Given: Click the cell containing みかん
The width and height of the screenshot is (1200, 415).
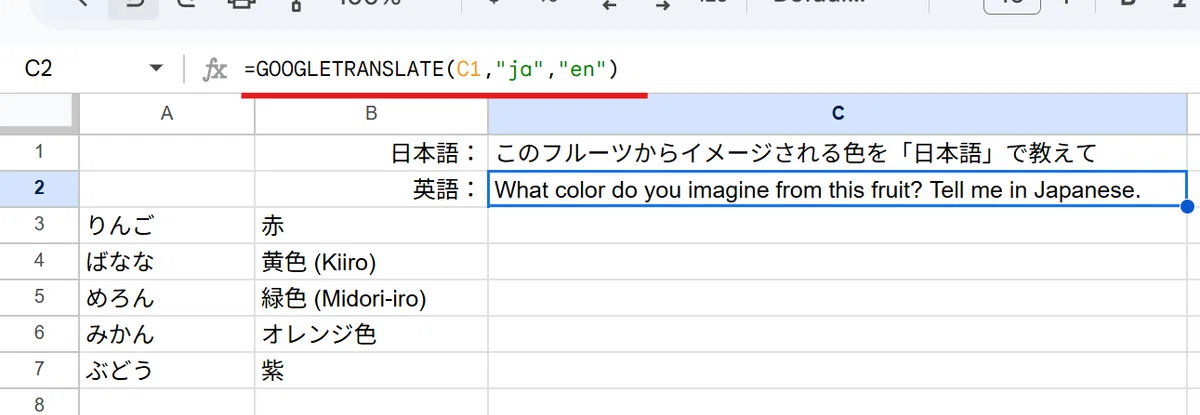Looking at the screenshot, I should 167,333.
